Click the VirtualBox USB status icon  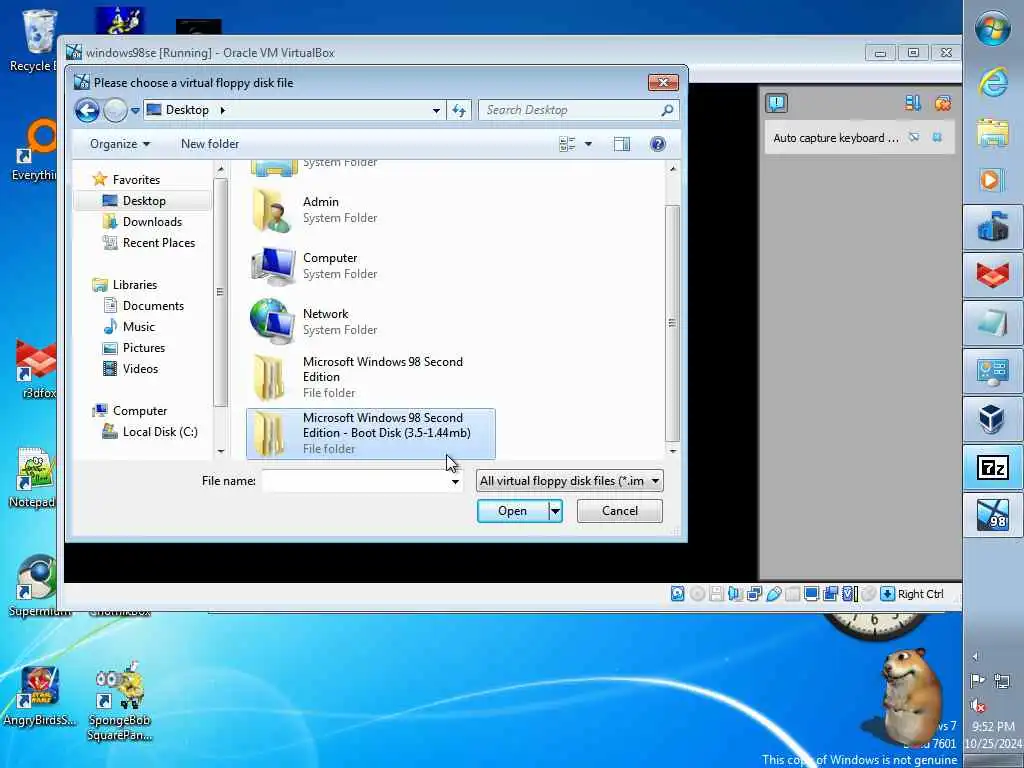[774, 594]
